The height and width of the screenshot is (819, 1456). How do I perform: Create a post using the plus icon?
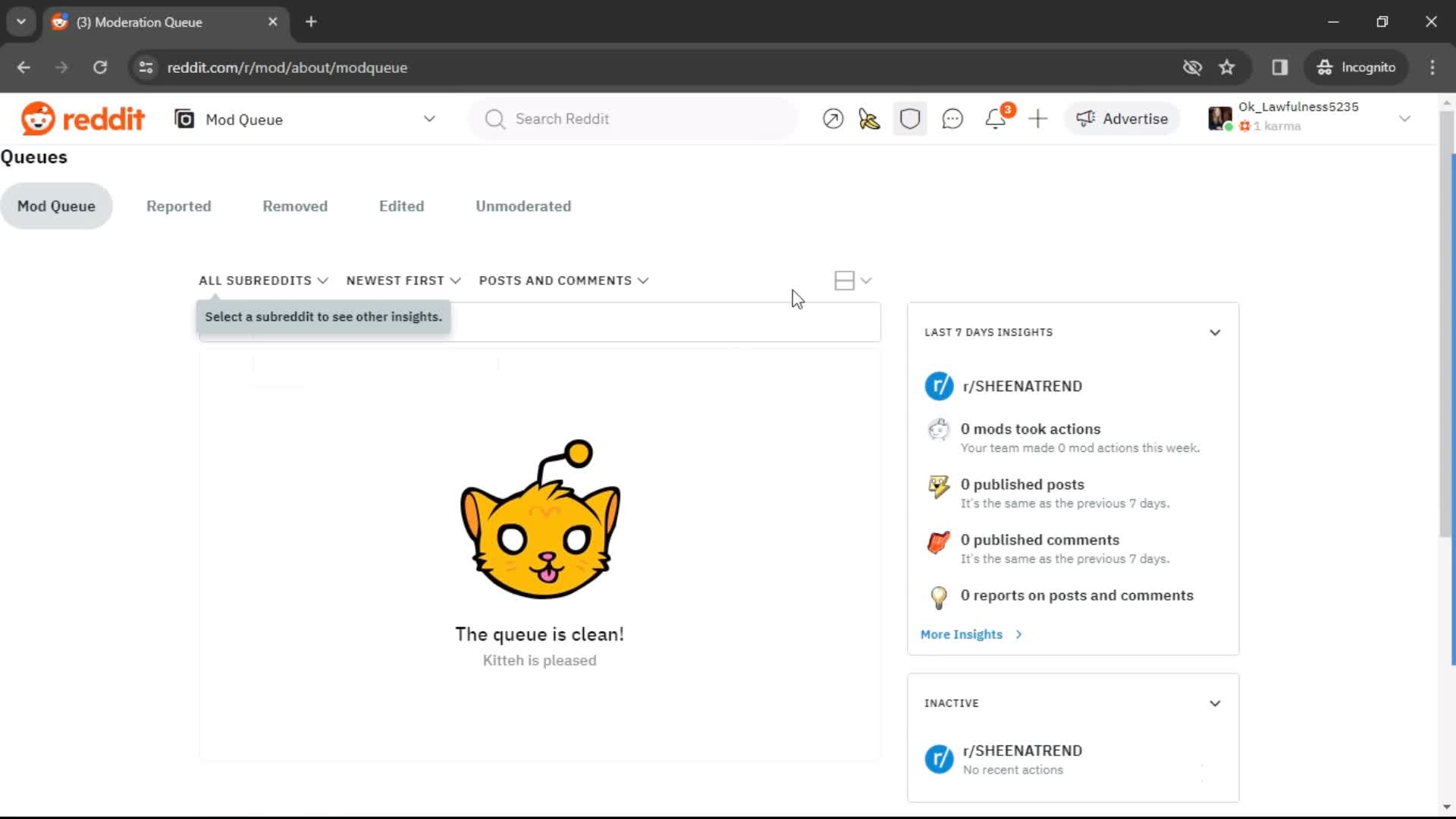(x=1037, y=118)
